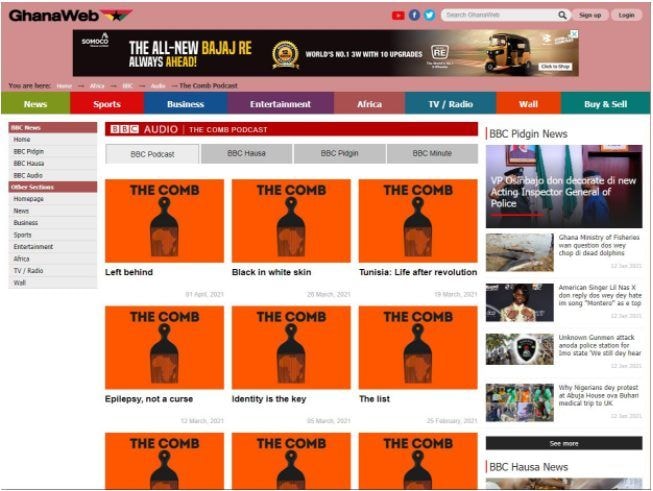This screenshot has height=491, width=653.
Task: Click the See more button
Action: (x=564, y=444)
